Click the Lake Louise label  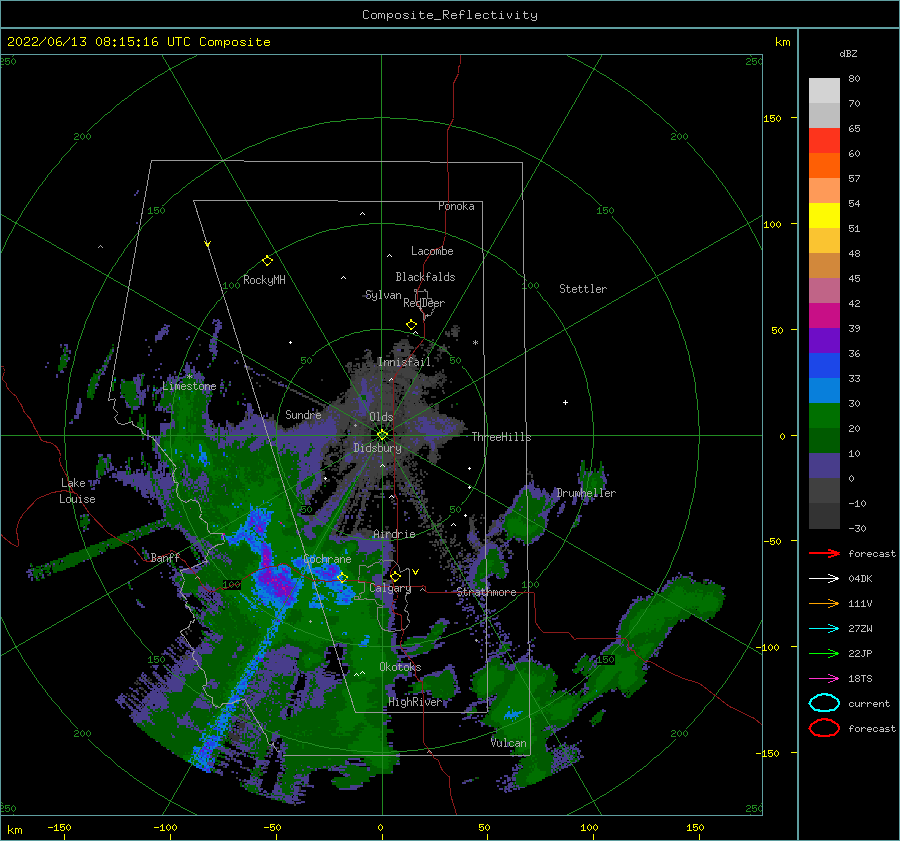(x=77, y=491)
